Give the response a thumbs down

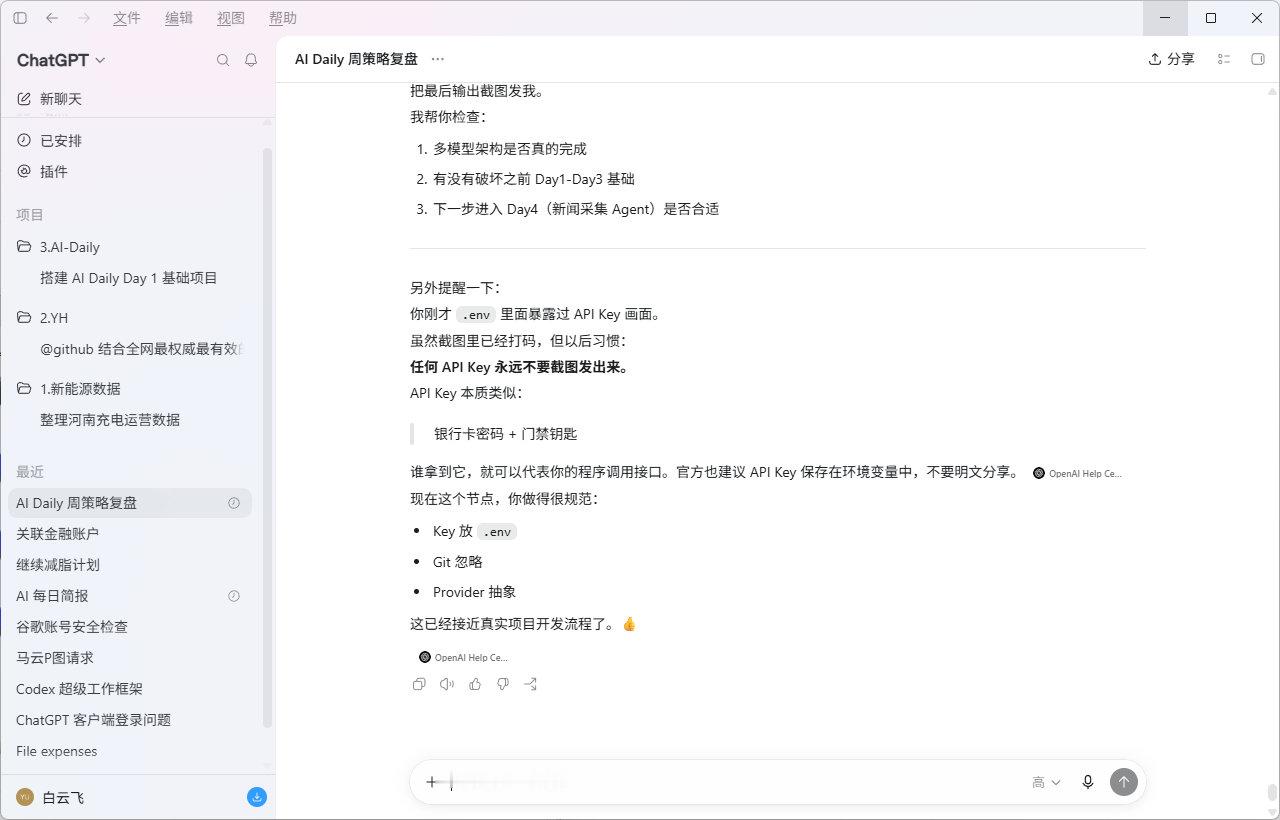point(503,684)
